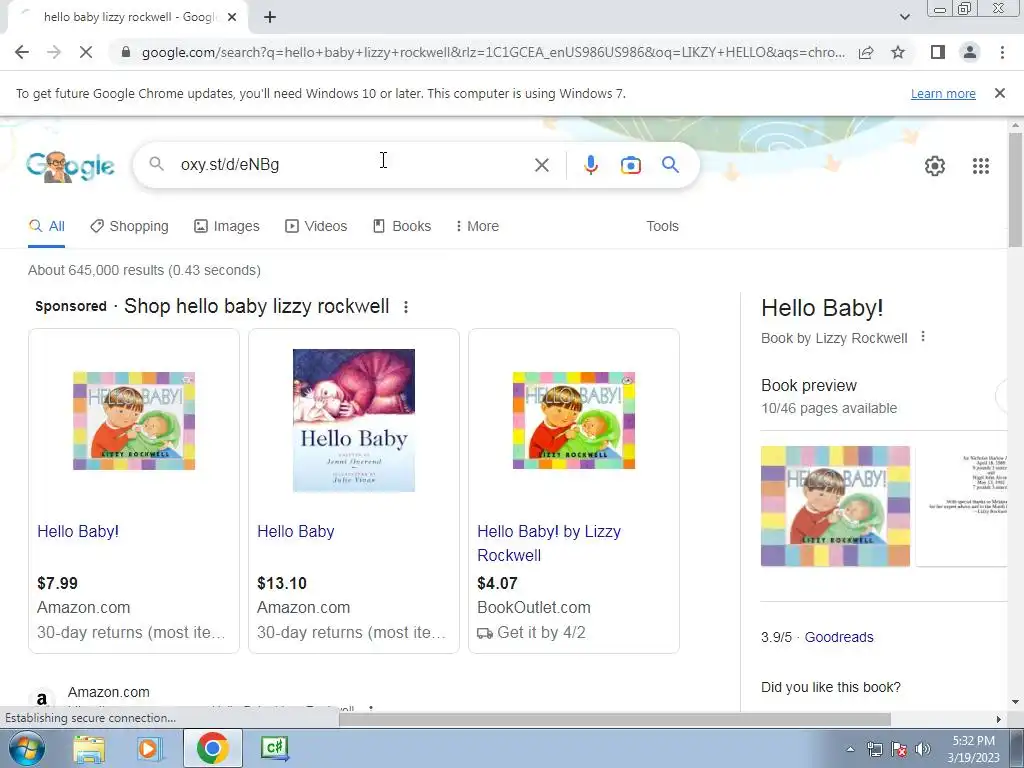Switch to the Videos tab
1024x768 pixels.
(x=316, y=226)
